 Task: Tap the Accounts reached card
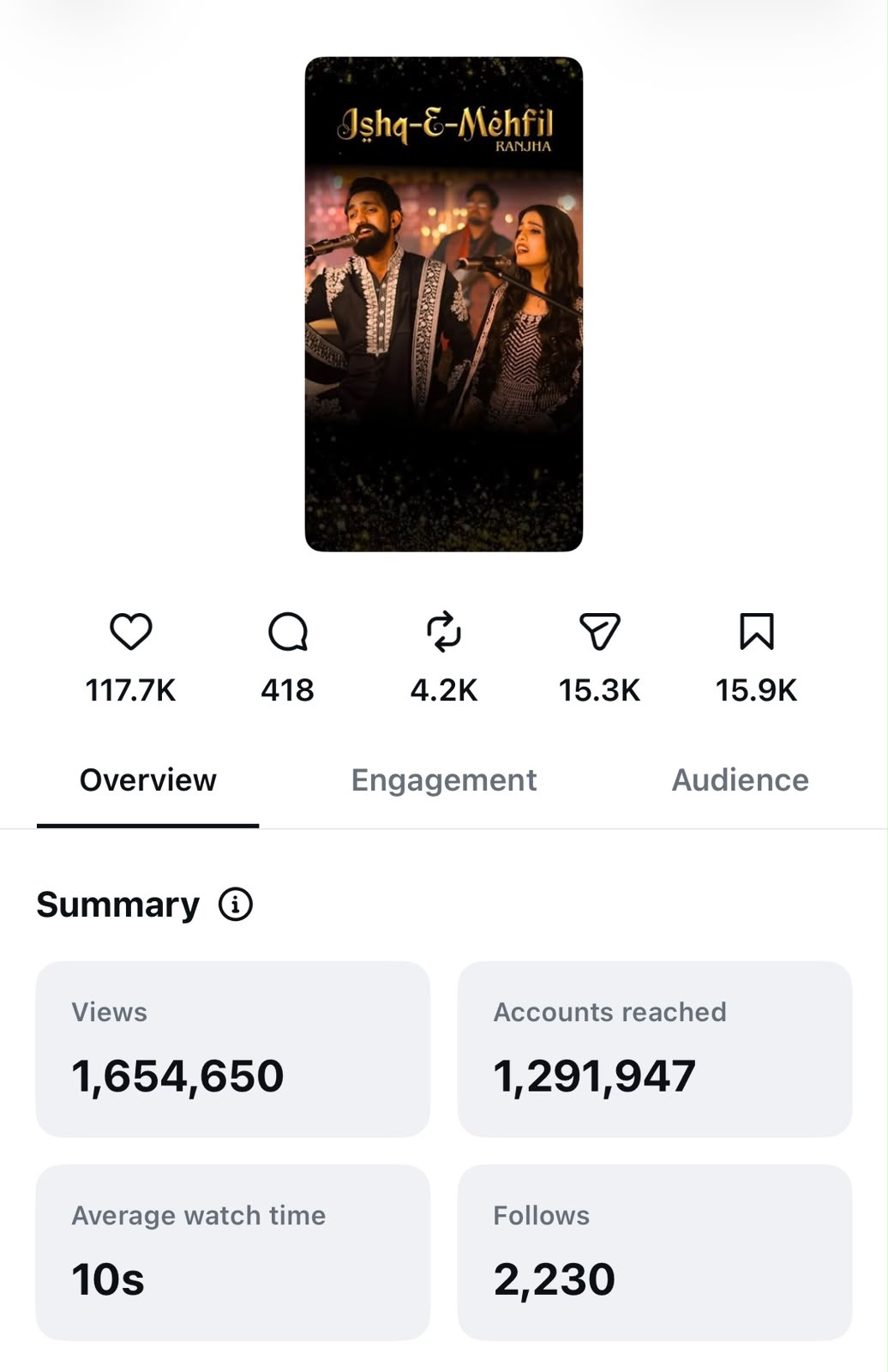tap(655, 1050)
